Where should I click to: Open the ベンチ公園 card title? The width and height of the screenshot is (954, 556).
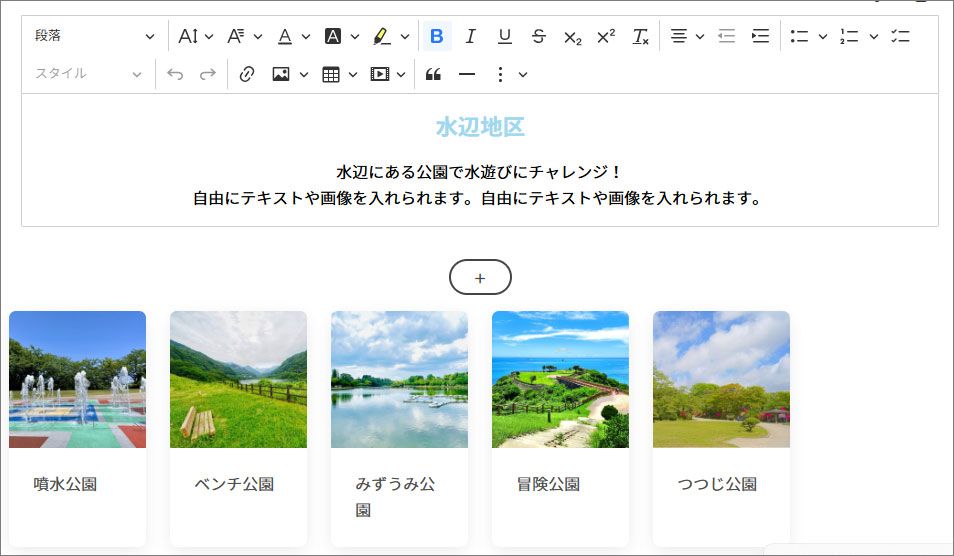point(234,484)
